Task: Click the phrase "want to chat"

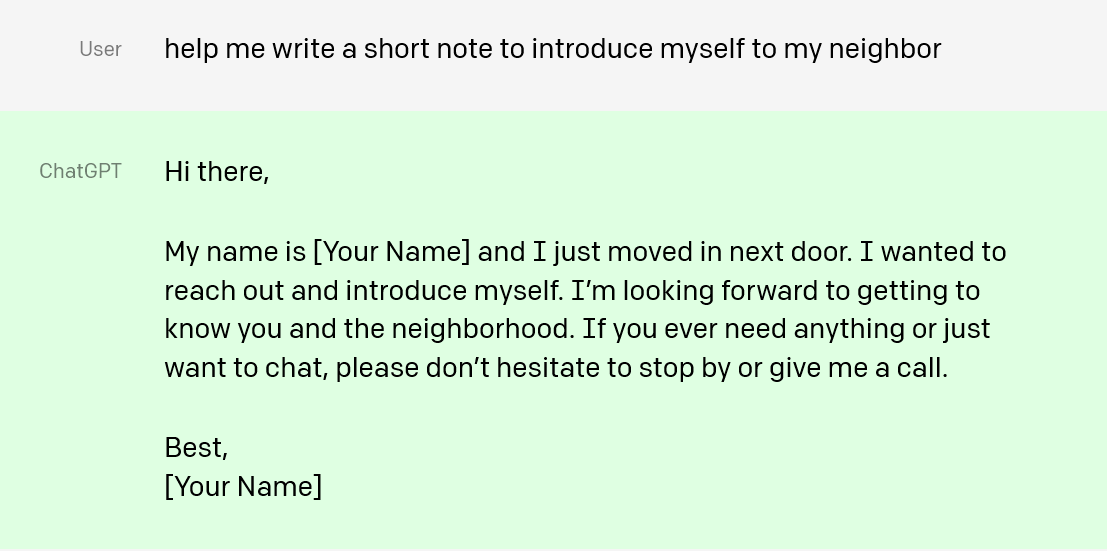Action: (244, 368)
